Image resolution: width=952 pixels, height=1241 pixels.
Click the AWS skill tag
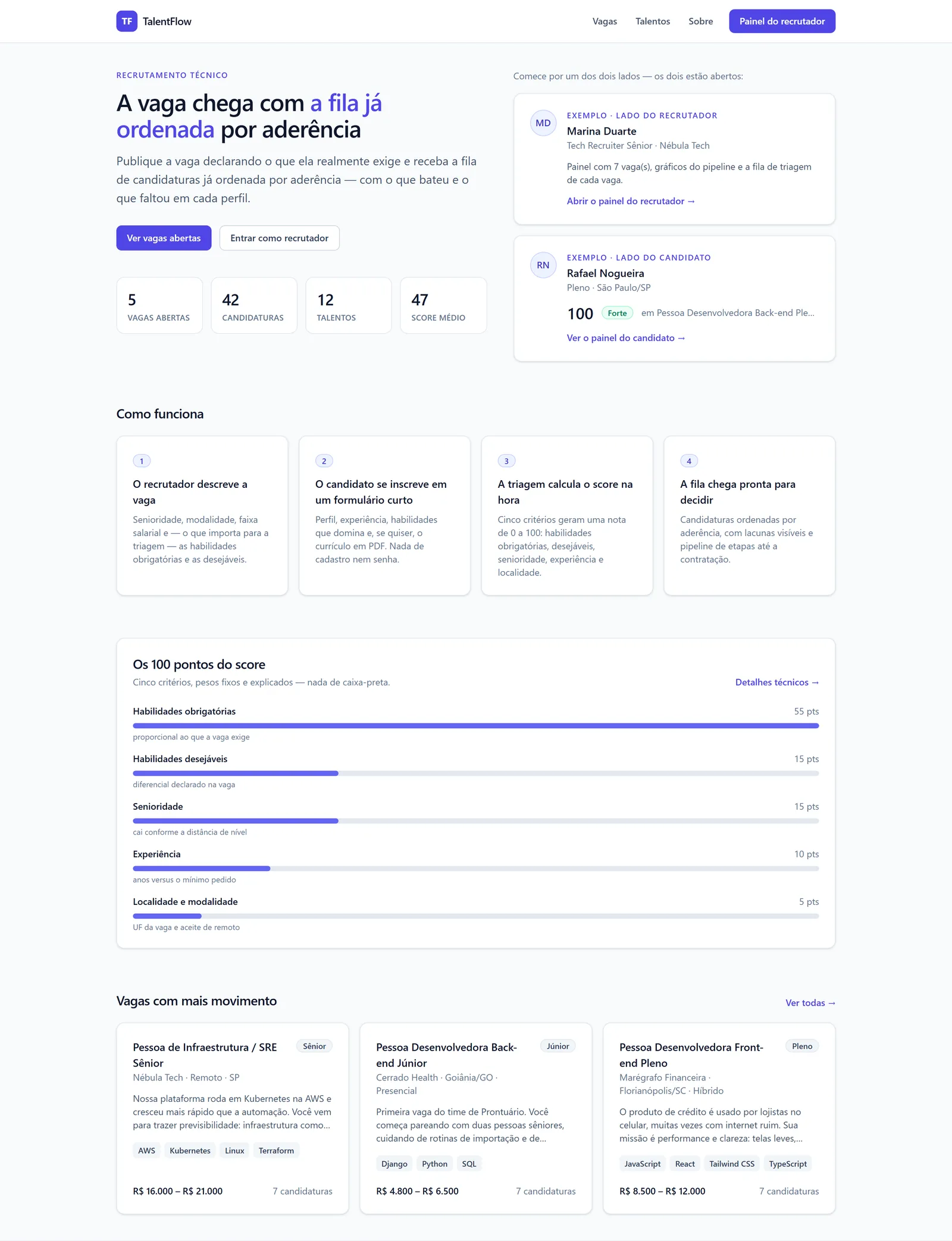[146, 1151]
